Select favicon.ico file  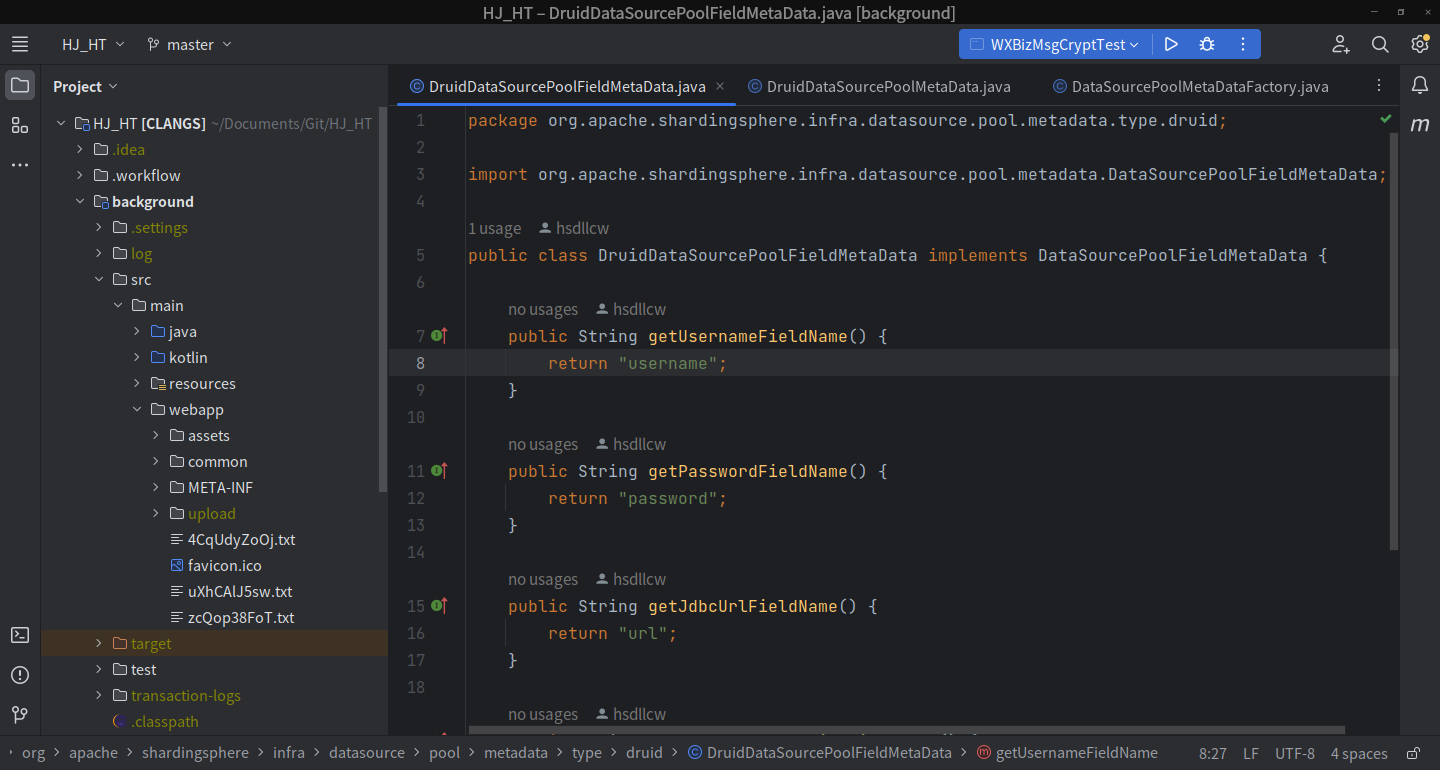pyautogui.click(x=215, y=566)
